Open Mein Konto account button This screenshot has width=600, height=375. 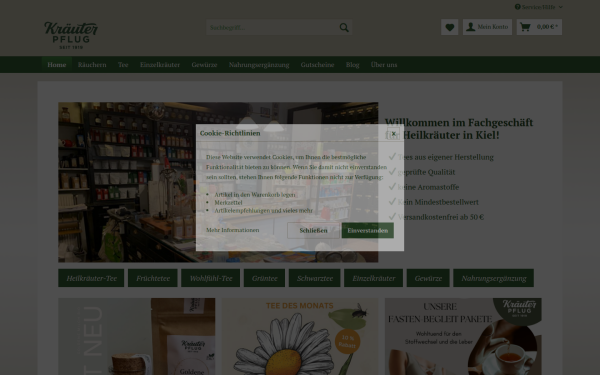pos(487,27)
